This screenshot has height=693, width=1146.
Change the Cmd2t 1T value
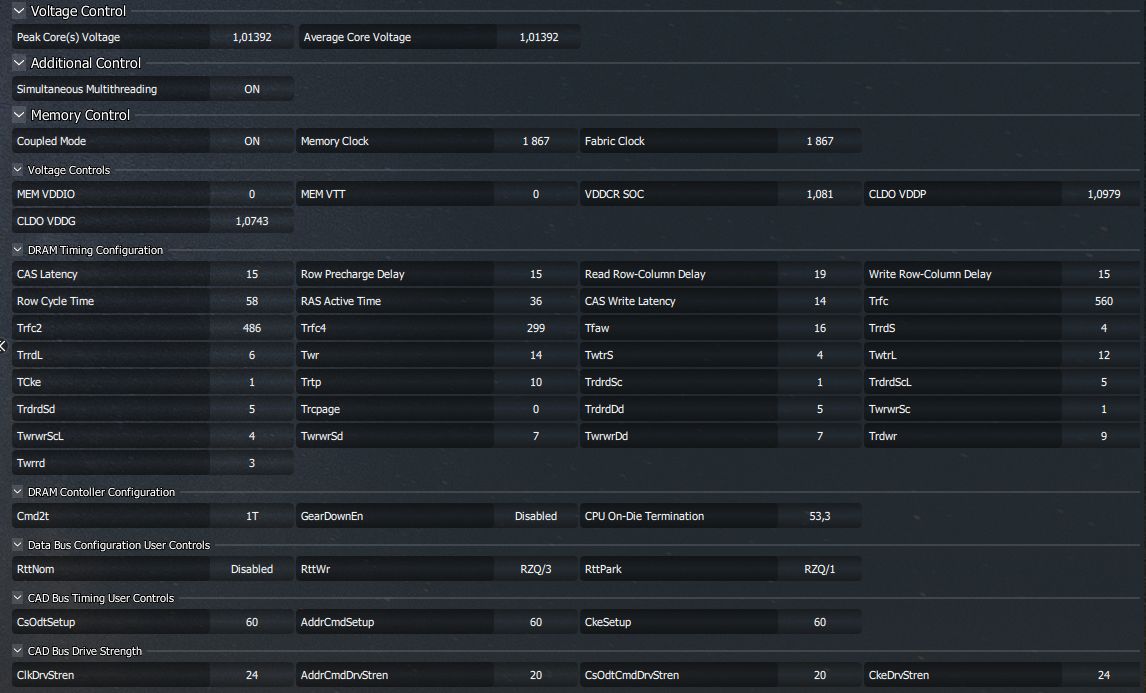tap(252, 516)
